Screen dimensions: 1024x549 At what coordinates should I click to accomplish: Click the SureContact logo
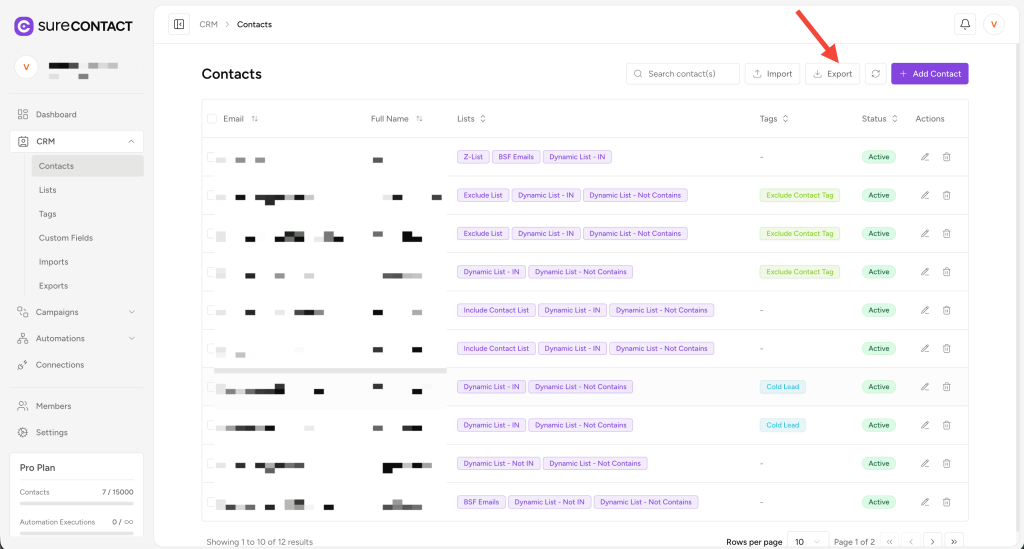(x=73, y=26)
